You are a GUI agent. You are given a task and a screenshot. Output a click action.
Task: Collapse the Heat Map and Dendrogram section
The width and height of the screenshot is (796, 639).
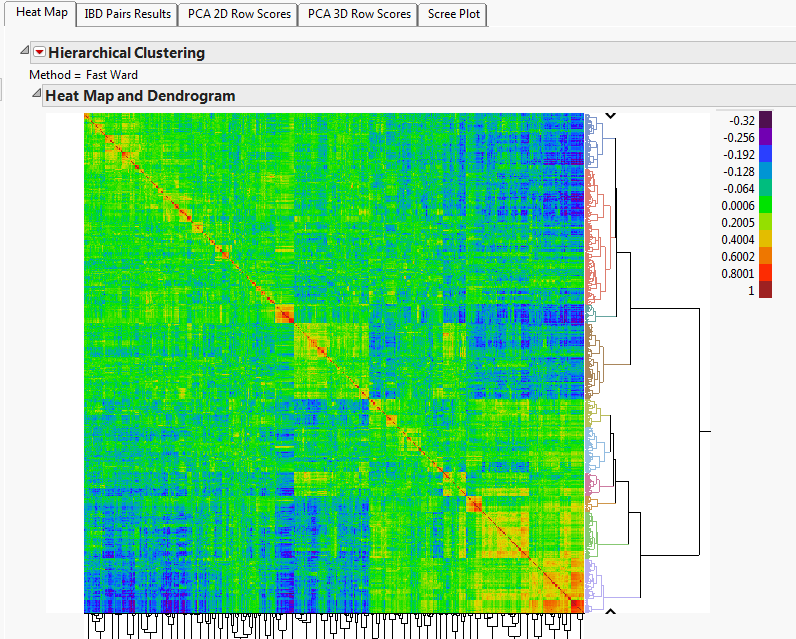(36, 93)
